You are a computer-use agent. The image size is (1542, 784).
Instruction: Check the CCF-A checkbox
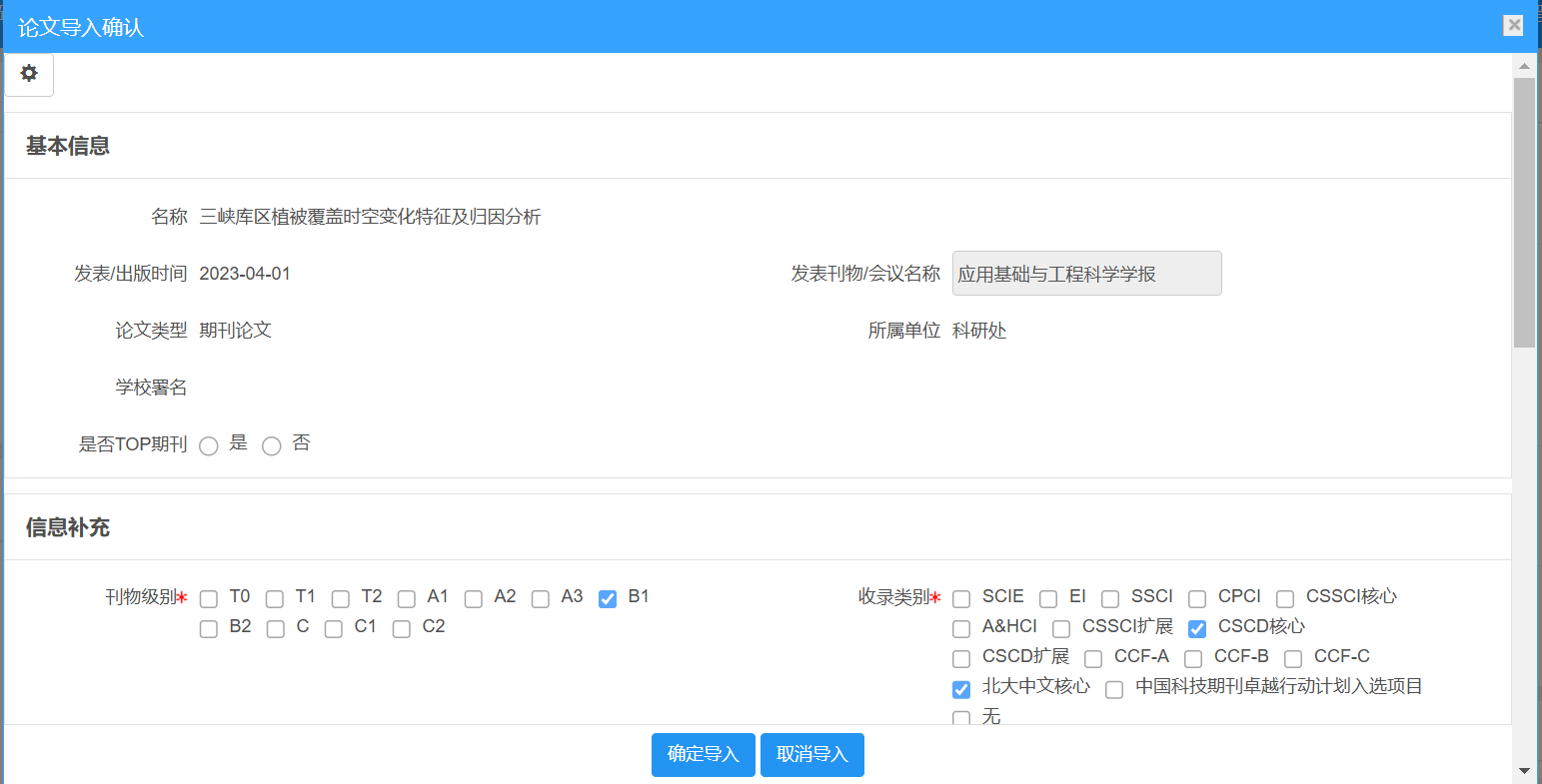click(x=1093, y=659)
